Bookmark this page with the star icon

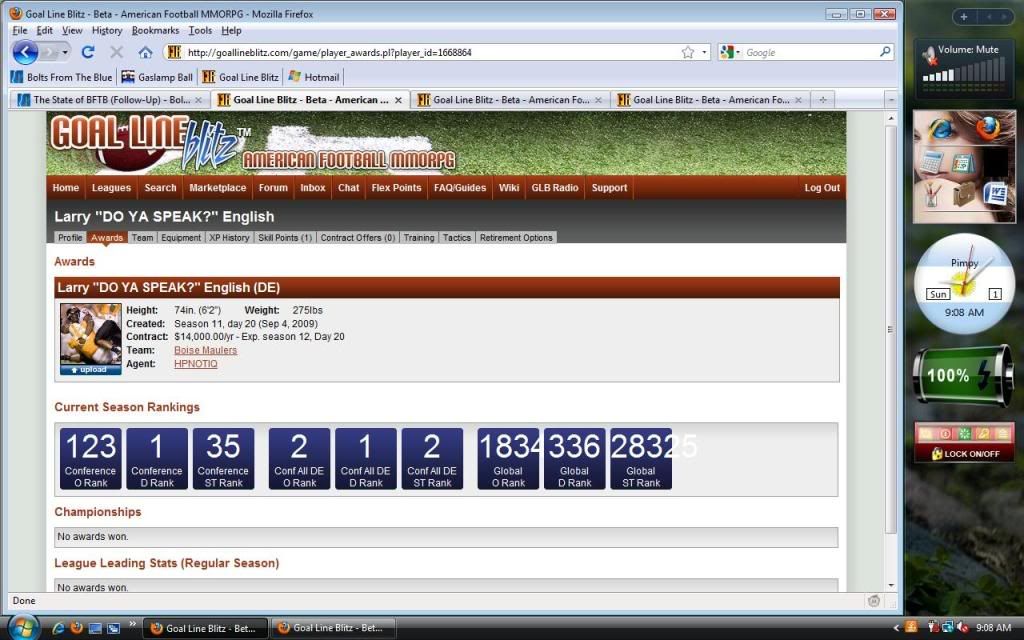click(x=688, y=52)
